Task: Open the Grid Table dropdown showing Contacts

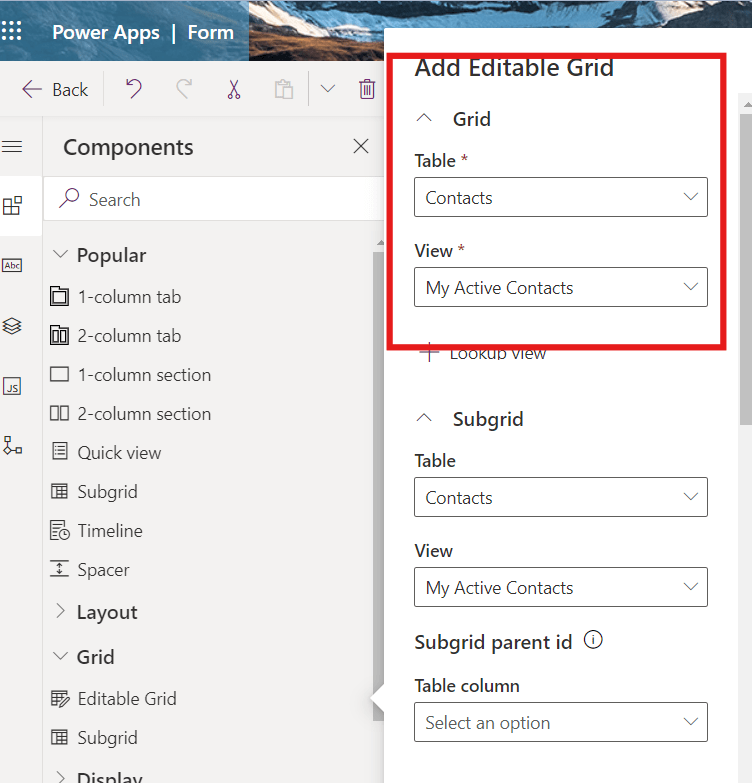Action: coord(560,197)
